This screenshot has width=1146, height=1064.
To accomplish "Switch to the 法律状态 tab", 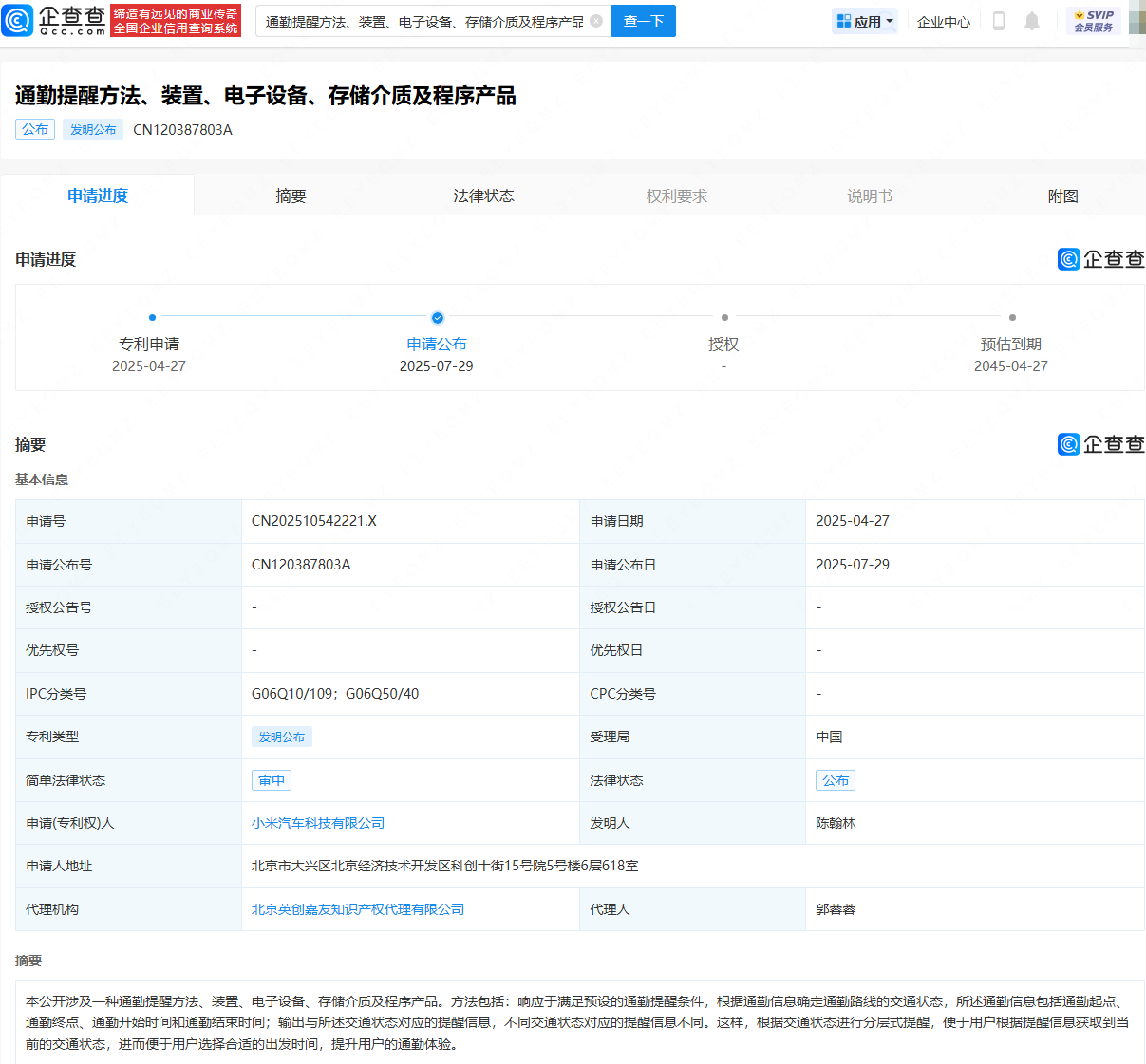I will 484,196.
